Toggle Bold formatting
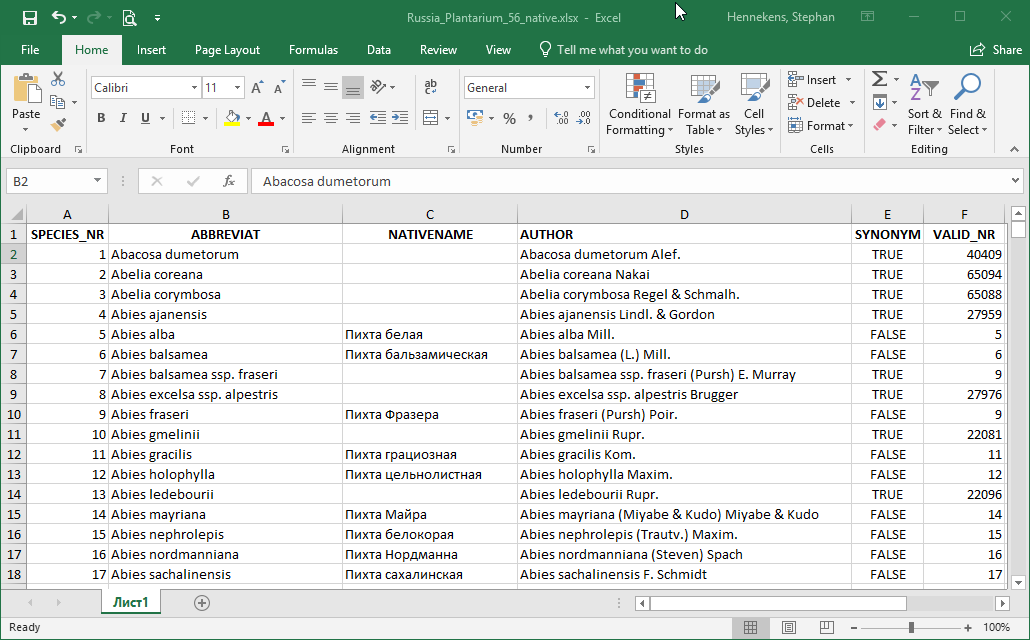The height and width of the screenshot is (640, 1030). (x=101, y=118)
